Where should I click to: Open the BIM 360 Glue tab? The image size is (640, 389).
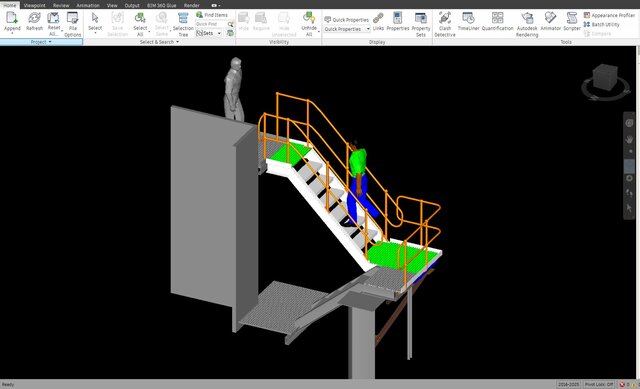[162, 5]
